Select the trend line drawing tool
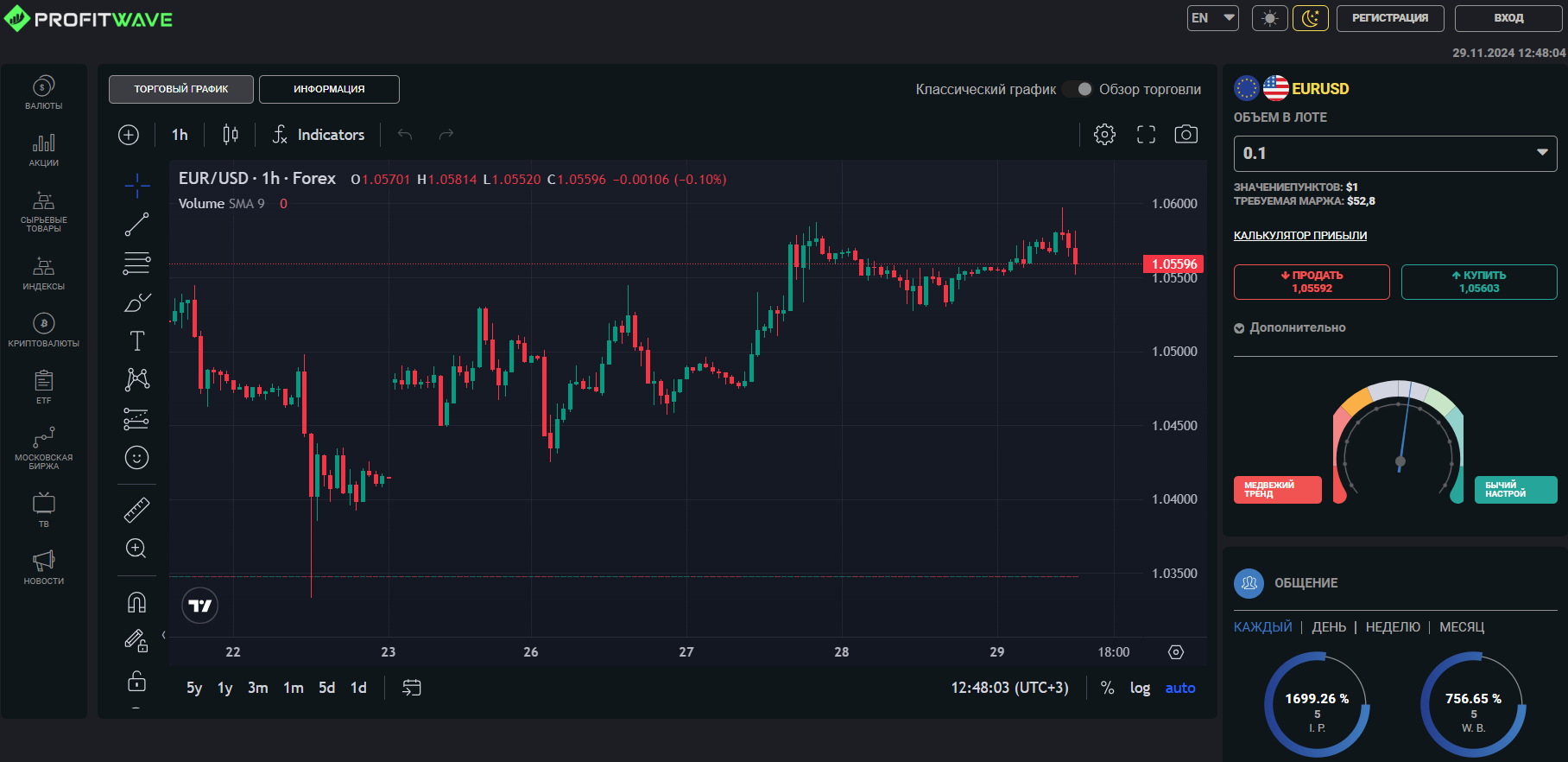The height and width of the screenshot is (762, 1568). click(x=136, y=225)
